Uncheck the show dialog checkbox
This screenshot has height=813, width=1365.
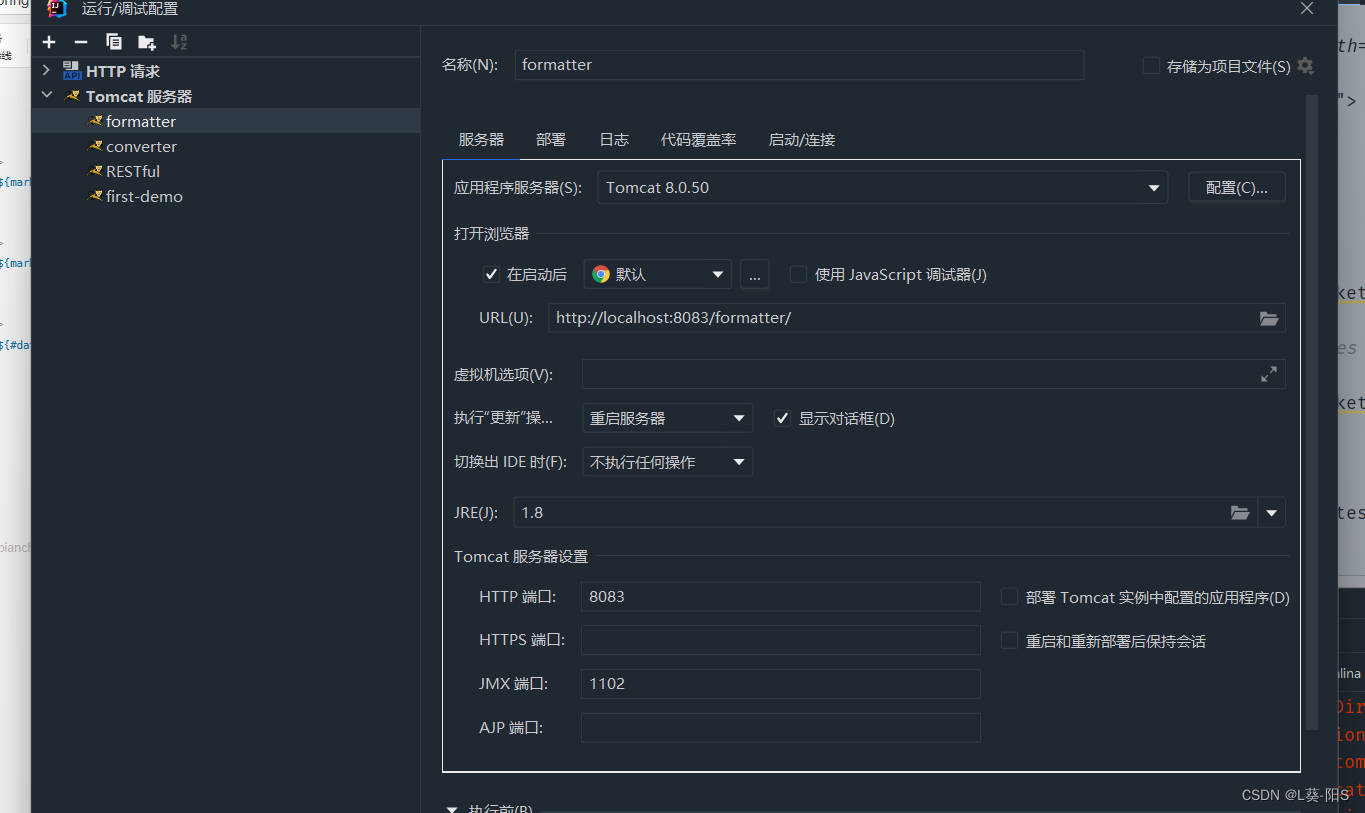tap(783, 418)
